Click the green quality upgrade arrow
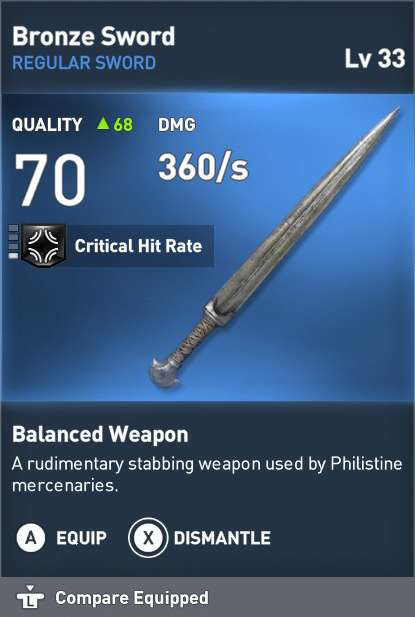415x617 pixels. pyautogui.click(x=103, y=124)
